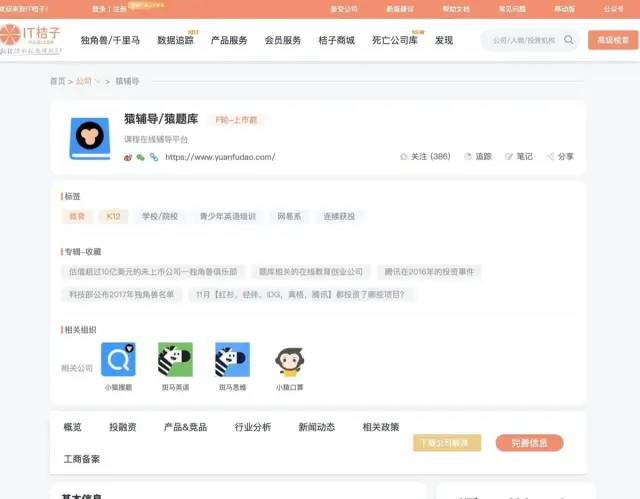This screenshot has width=640, height=499.
Task: Click the K12 tag
Action: [113, 216]
